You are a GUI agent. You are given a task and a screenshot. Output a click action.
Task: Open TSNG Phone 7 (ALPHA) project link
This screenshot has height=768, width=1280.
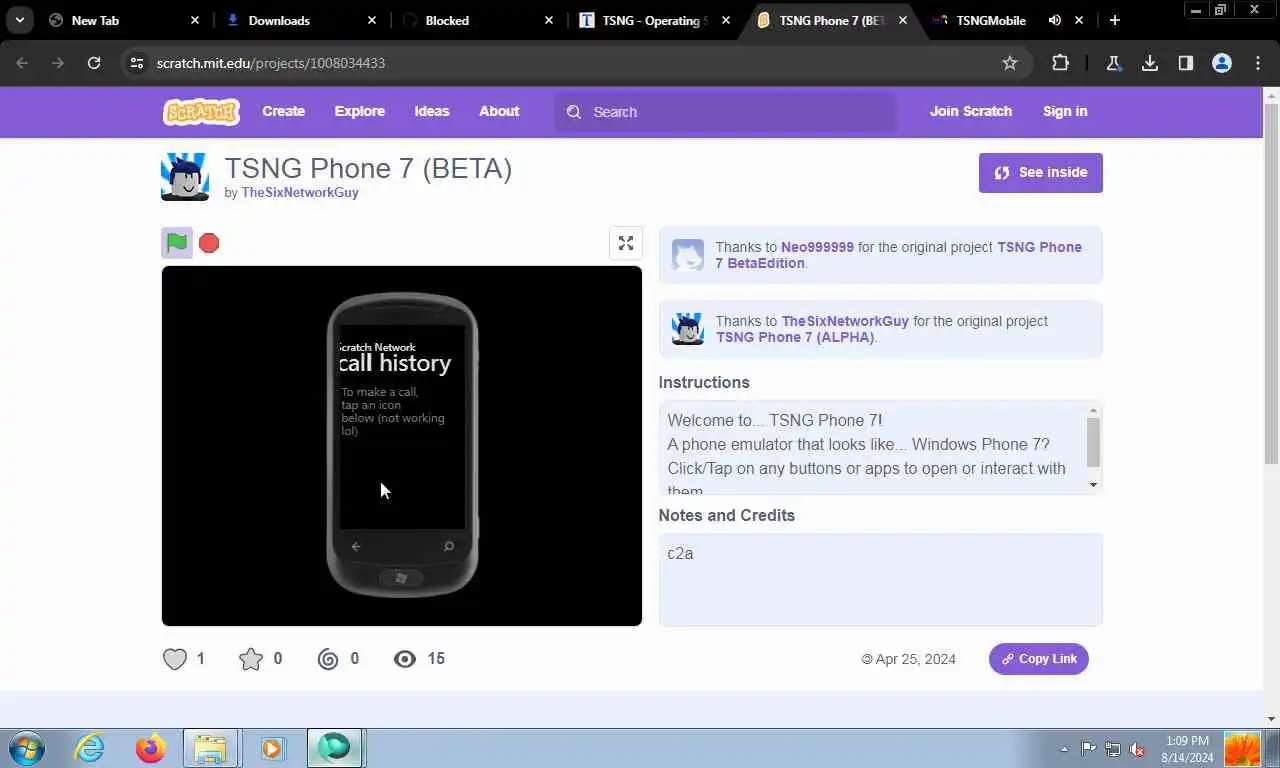[x=795, y=337]
